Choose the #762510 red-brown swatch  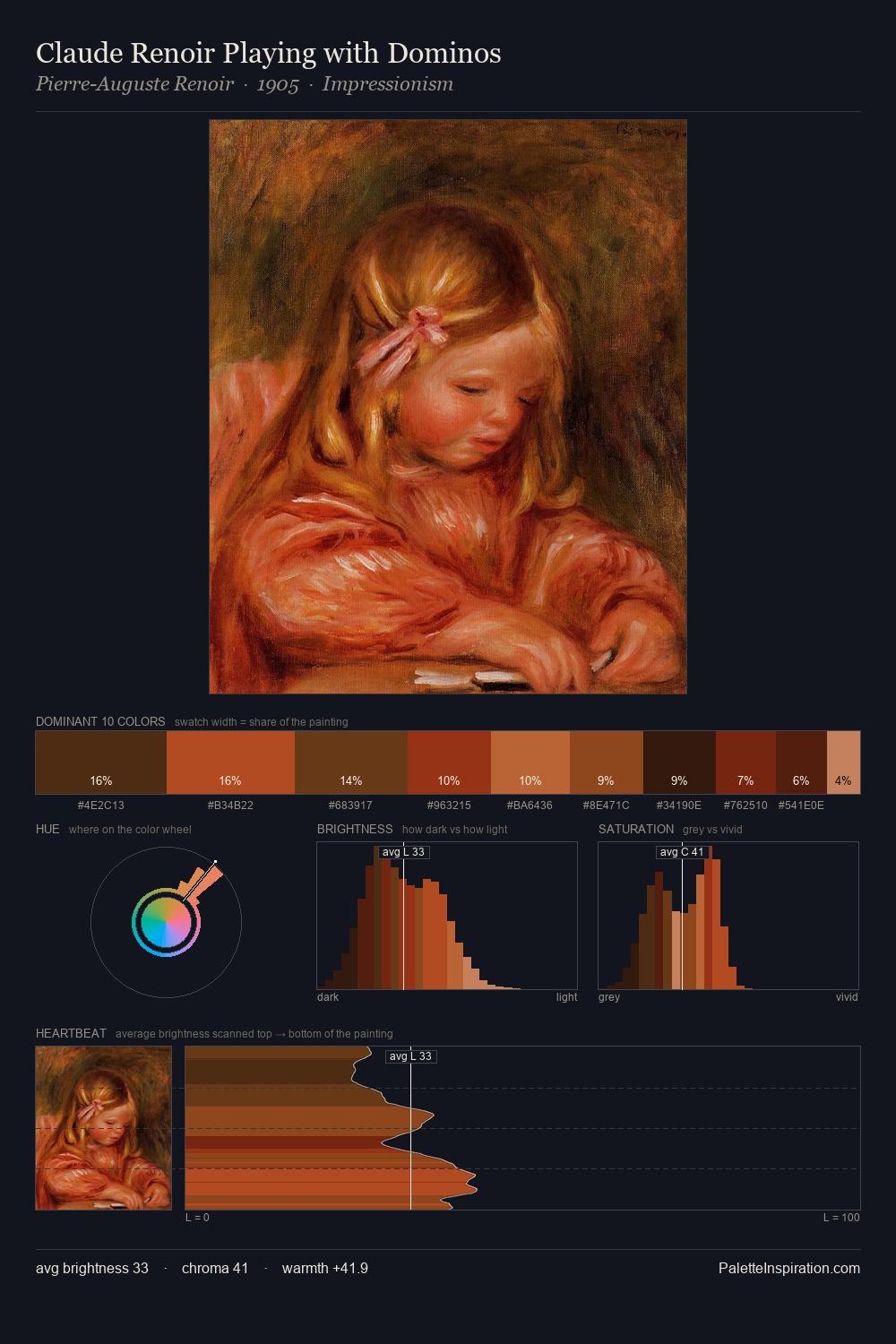pos(745,762)
